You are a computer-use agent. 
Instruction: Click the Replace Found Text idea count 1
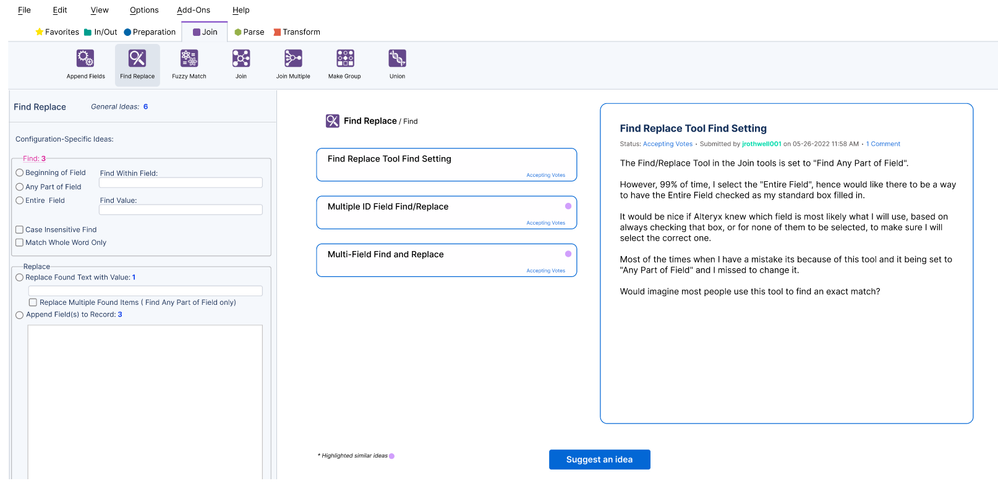[134, 278]
